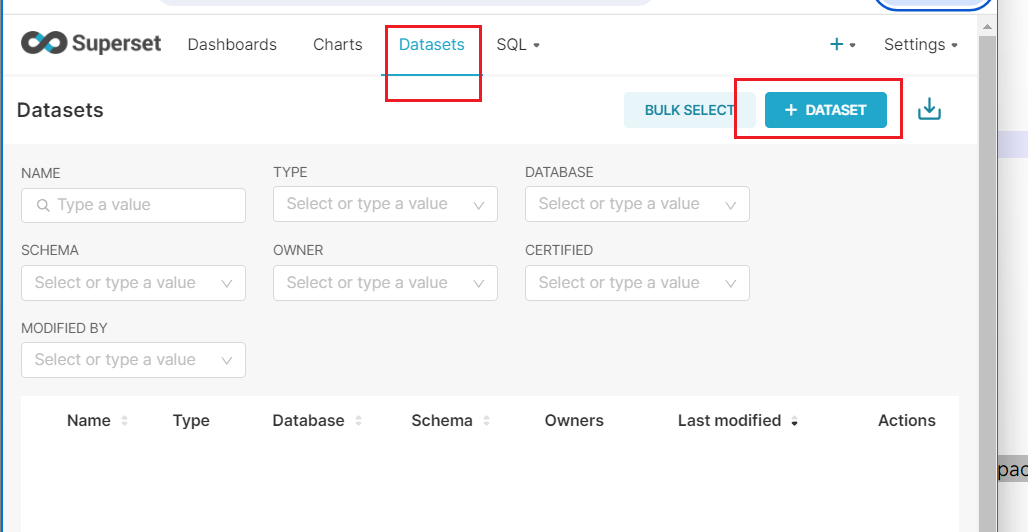
Task: Open the Modified By filter dropdown
Action: click(133, 360)
